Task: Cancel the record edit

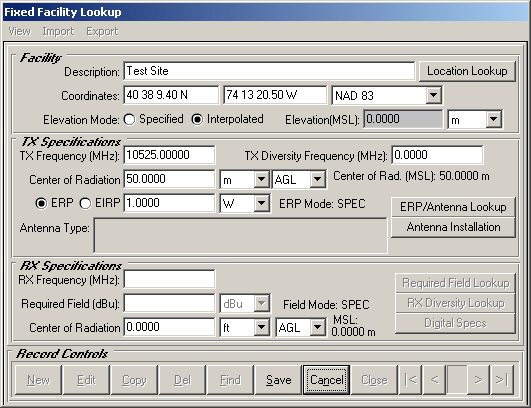Action: pyautogui.click(x=326, y=380)
